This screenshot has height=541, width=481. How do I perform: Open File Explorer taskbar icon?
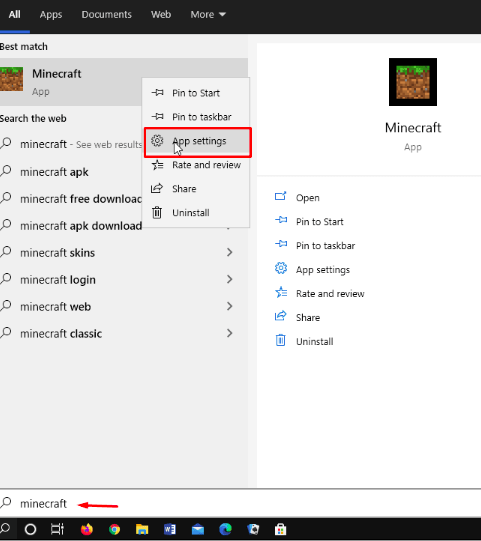coord(142,529)
